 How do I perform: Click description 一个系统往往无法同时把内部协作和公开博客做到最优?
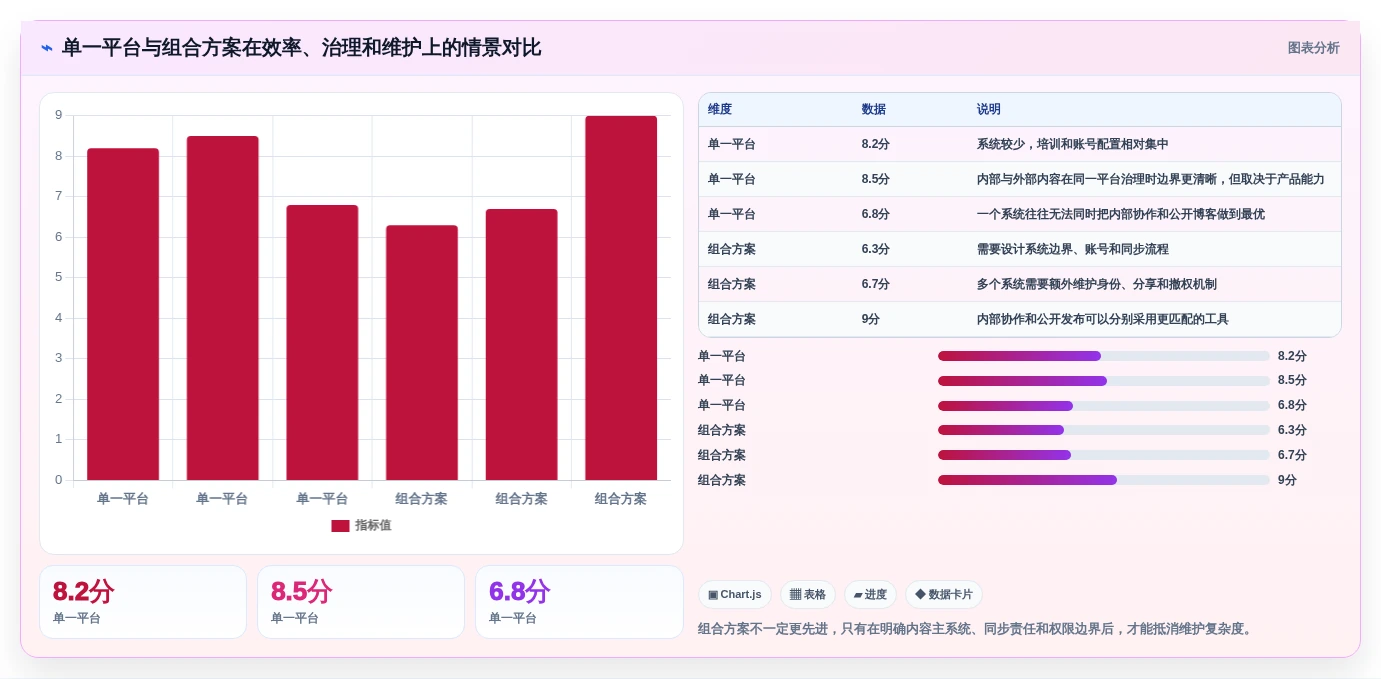tap(1121, 215)
